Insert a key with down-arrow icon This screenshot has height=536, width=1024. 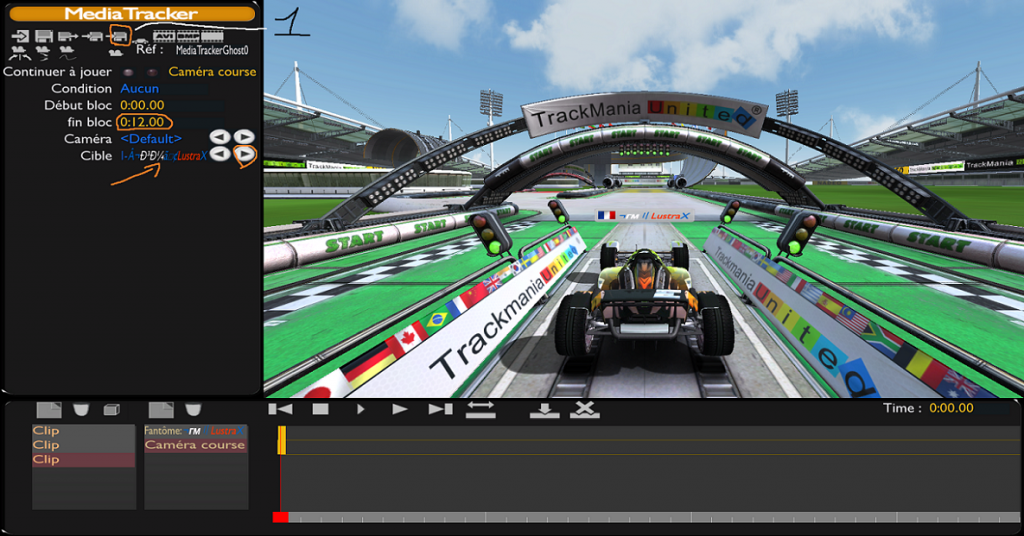click(x=544, y=410)
